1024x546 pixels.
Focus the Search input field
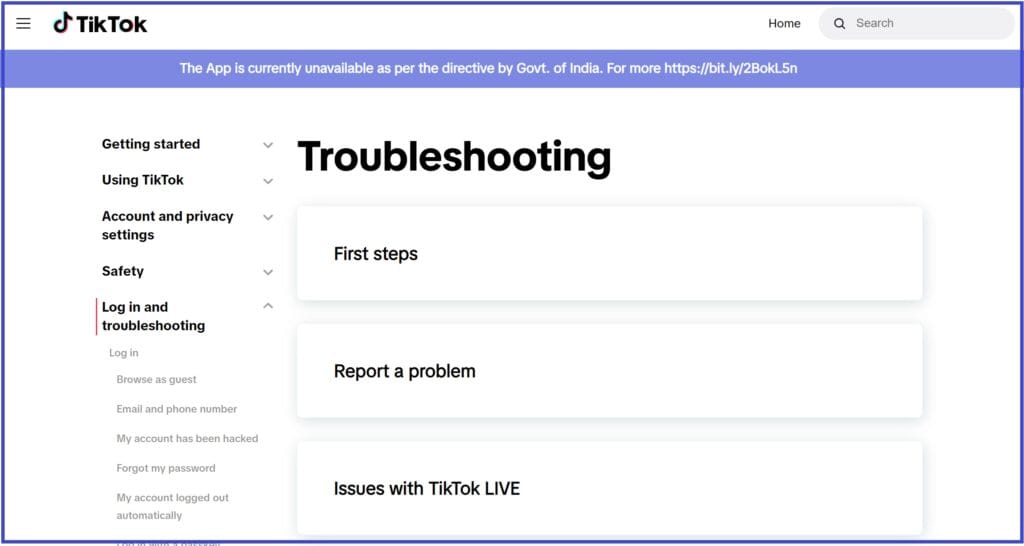tap(916, 24)
